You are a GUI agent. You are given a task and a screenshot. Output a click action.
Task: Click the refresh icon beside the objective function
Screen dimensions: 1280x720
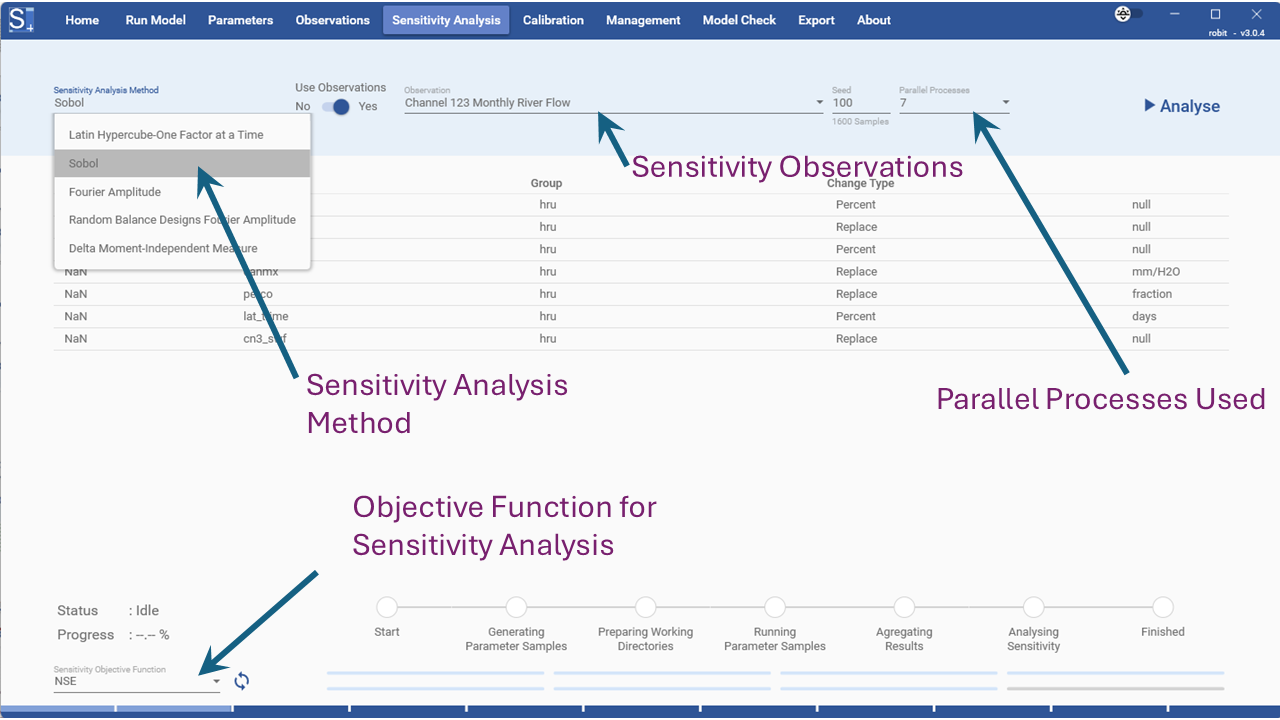241,680
